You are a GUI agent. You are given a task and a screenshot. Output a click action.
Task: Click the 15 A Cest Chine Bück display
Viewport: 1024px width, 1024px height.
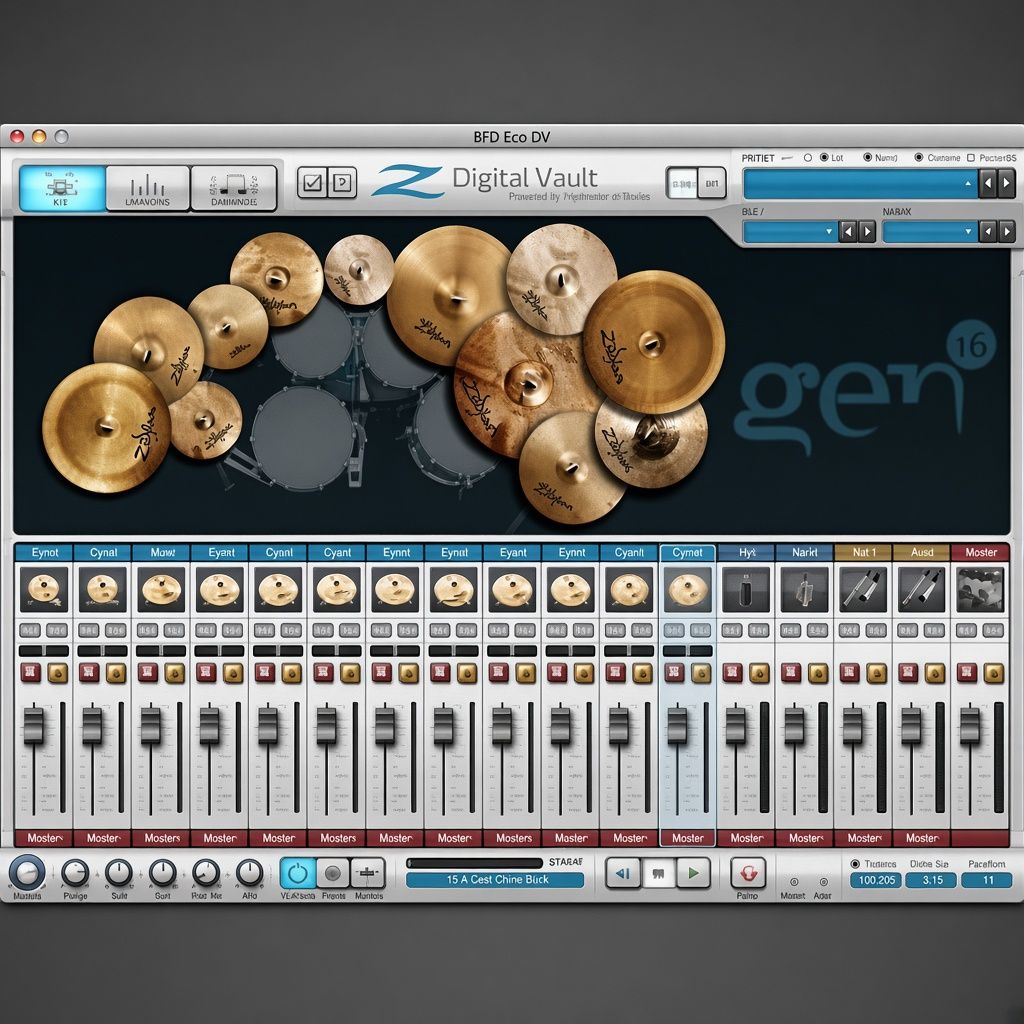[494, 880]
